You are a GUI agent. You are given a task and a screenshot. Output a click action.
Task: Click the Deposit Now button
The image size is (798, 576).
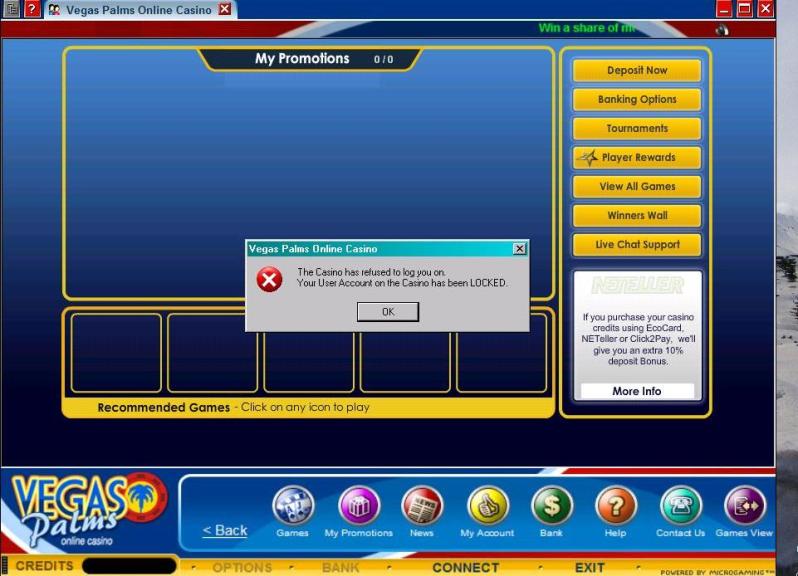point(637,70)
